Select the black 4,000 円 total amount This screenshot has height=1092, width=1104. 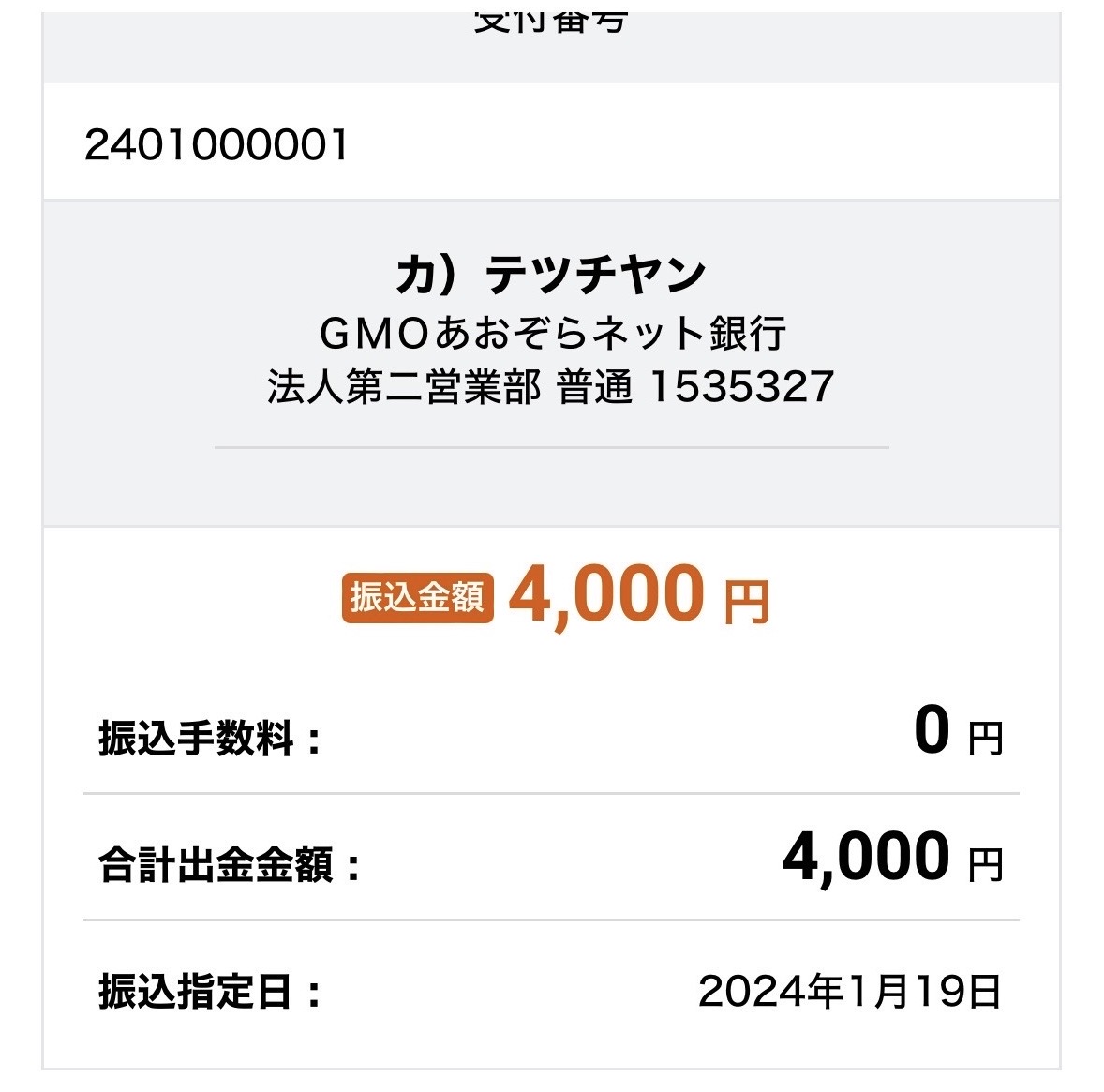893,859
